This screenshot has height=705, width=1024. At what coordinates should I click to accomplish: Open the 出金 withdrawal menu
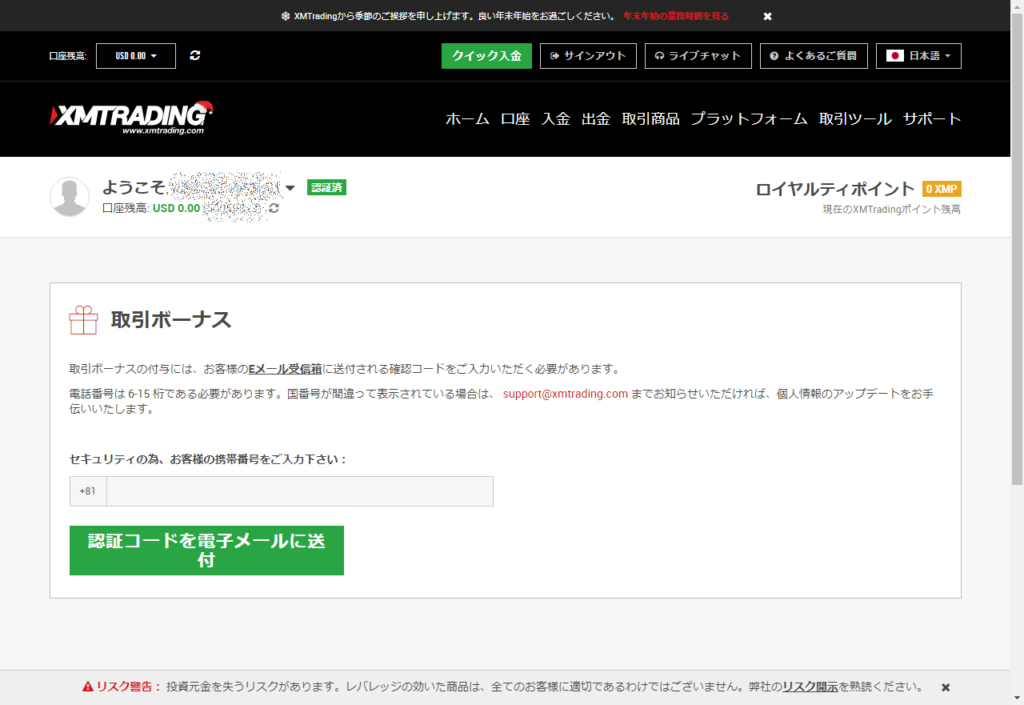coord(596,119)
